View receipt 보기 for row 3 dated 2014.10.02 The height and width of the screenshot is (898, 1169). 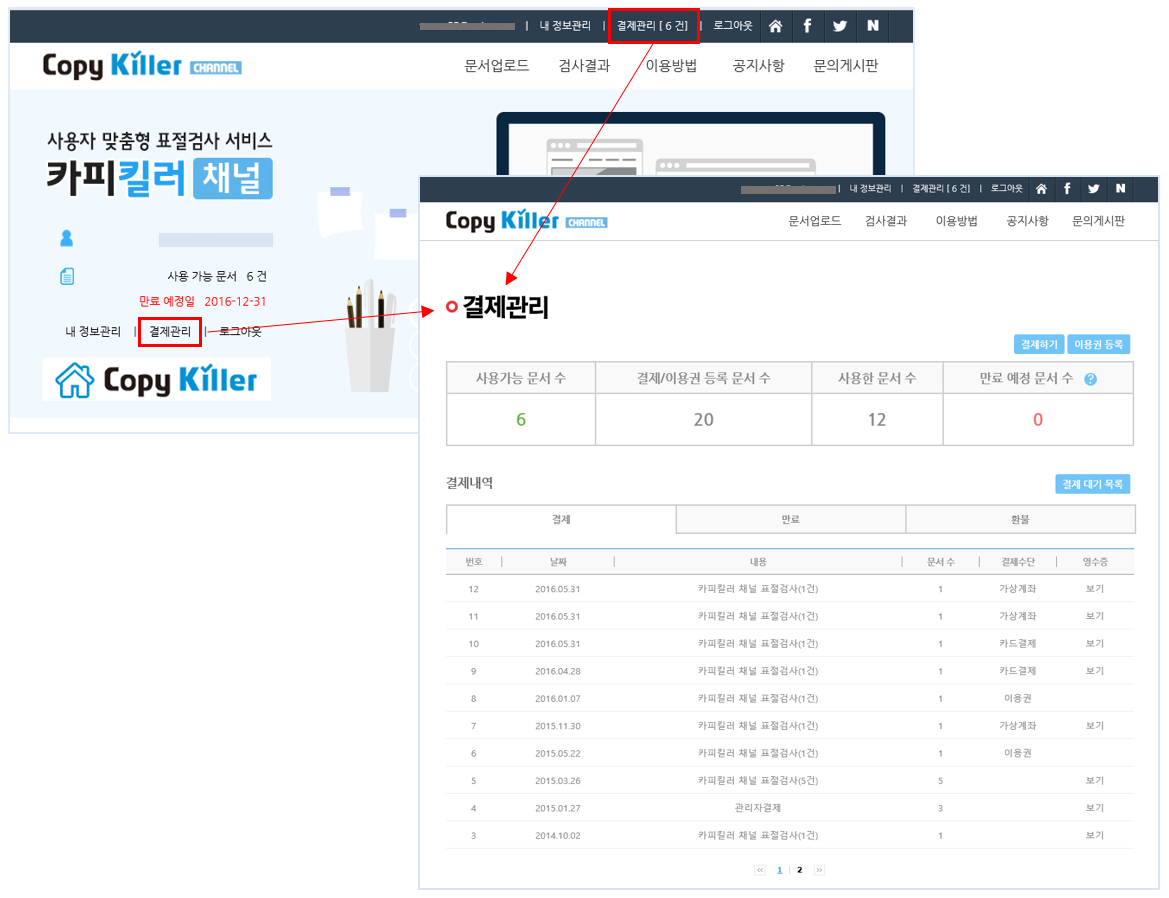click(1094, 835)
